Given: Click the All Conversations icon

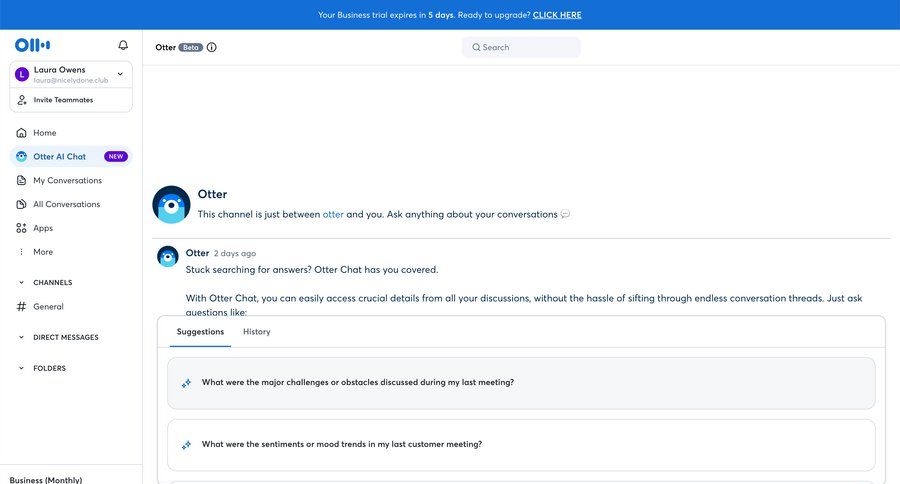Looking at the screenshot, I should click(21, 204).
